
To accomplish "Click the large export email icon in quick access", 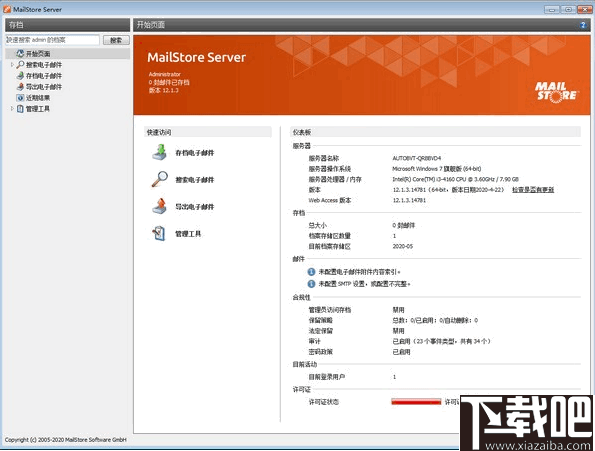I will point(160,206).
